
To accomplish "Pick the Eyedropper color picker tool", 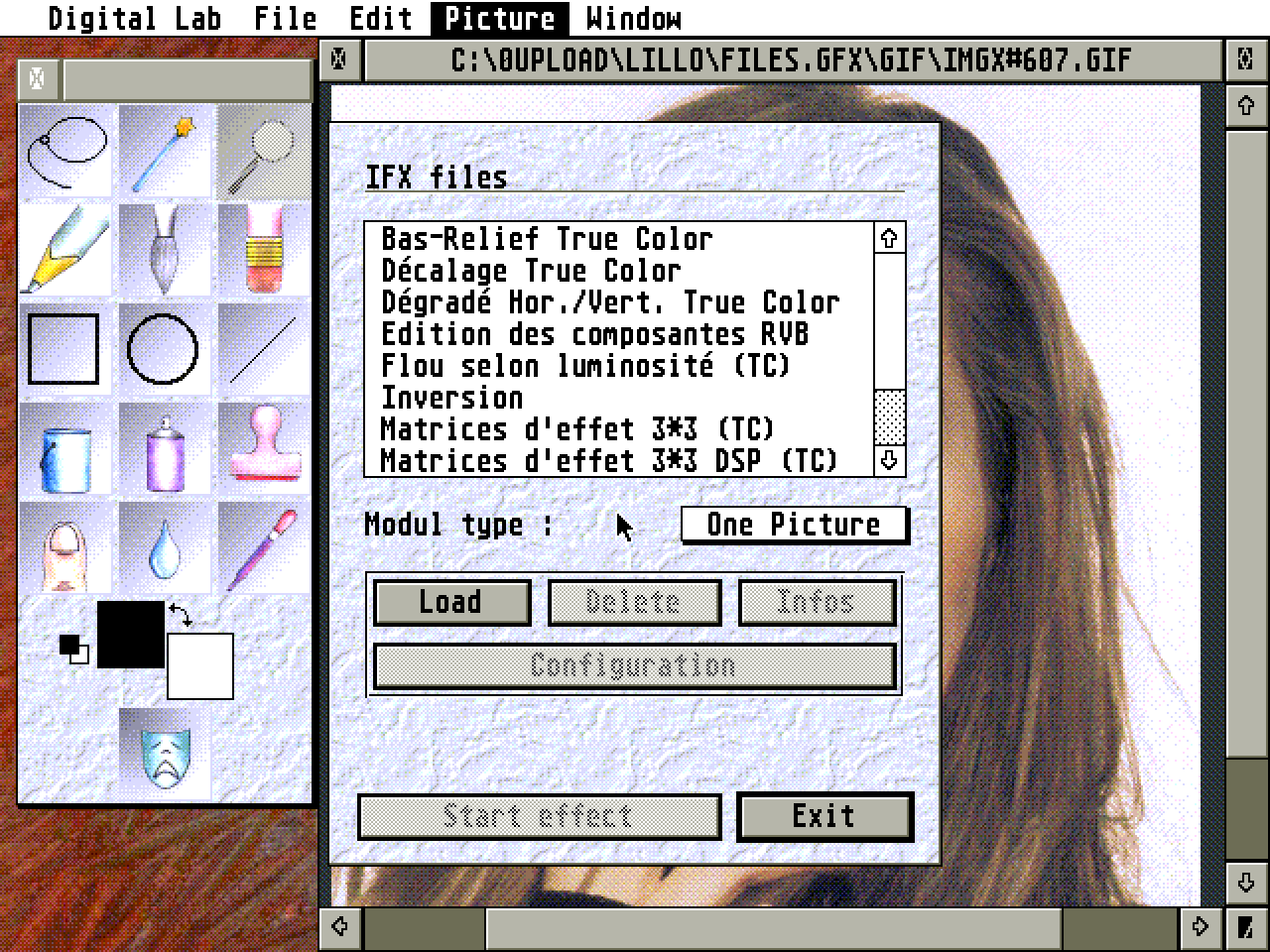I will pos(263,547).
